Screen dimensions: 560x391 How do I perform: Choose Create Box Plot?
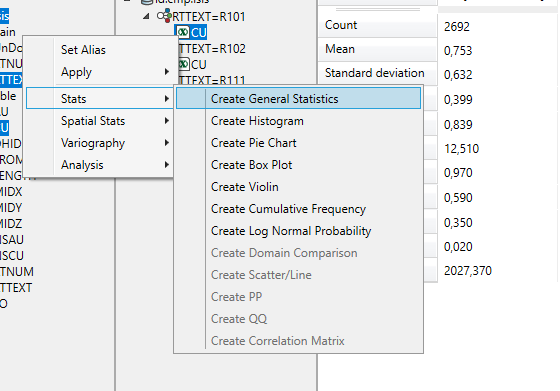click(298, 165)
